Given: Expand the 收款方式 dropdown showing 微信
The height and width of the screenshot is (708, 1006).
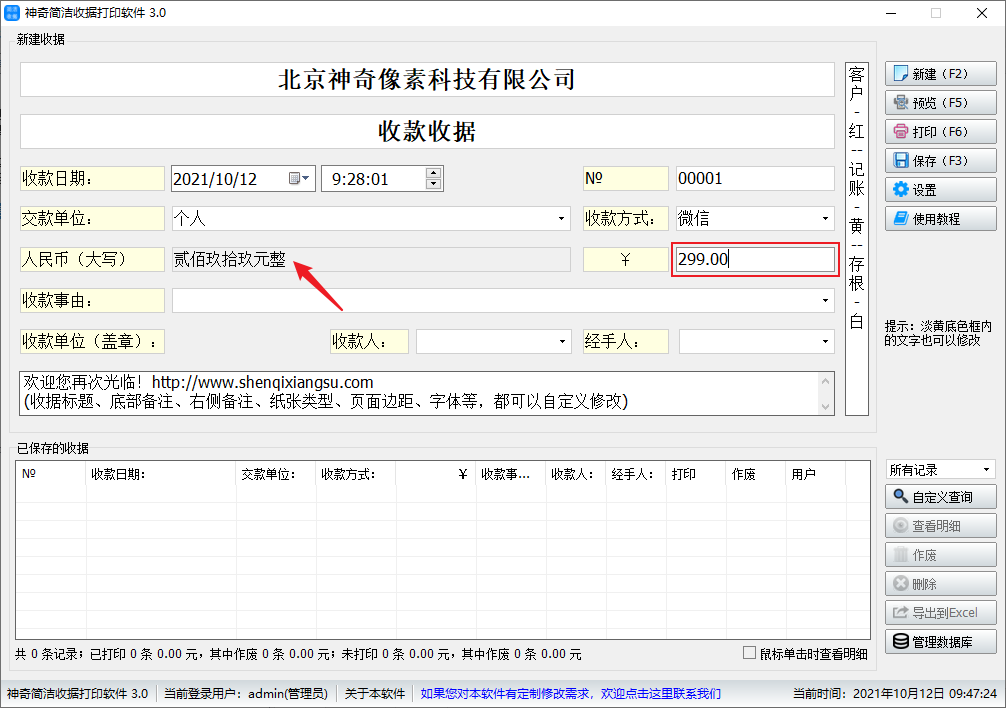Looking at the screenshot, I should [x=825, y=219].
